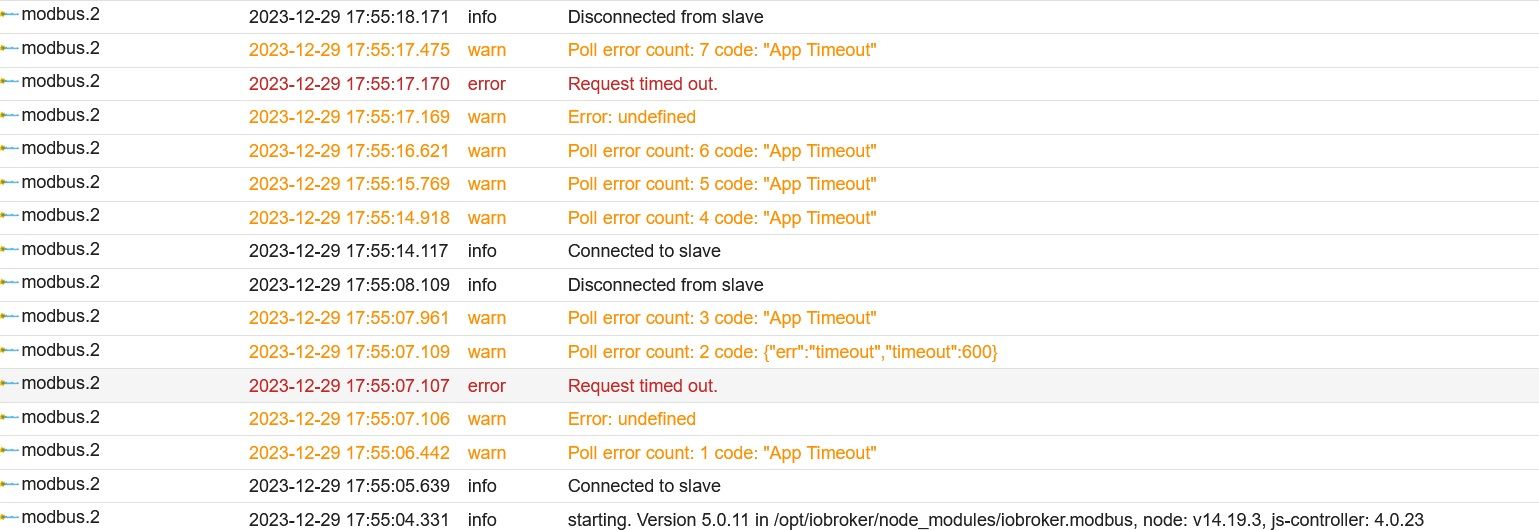
Task: Click the 'error' severity label at 17:55:07.107
Action: 487,386
